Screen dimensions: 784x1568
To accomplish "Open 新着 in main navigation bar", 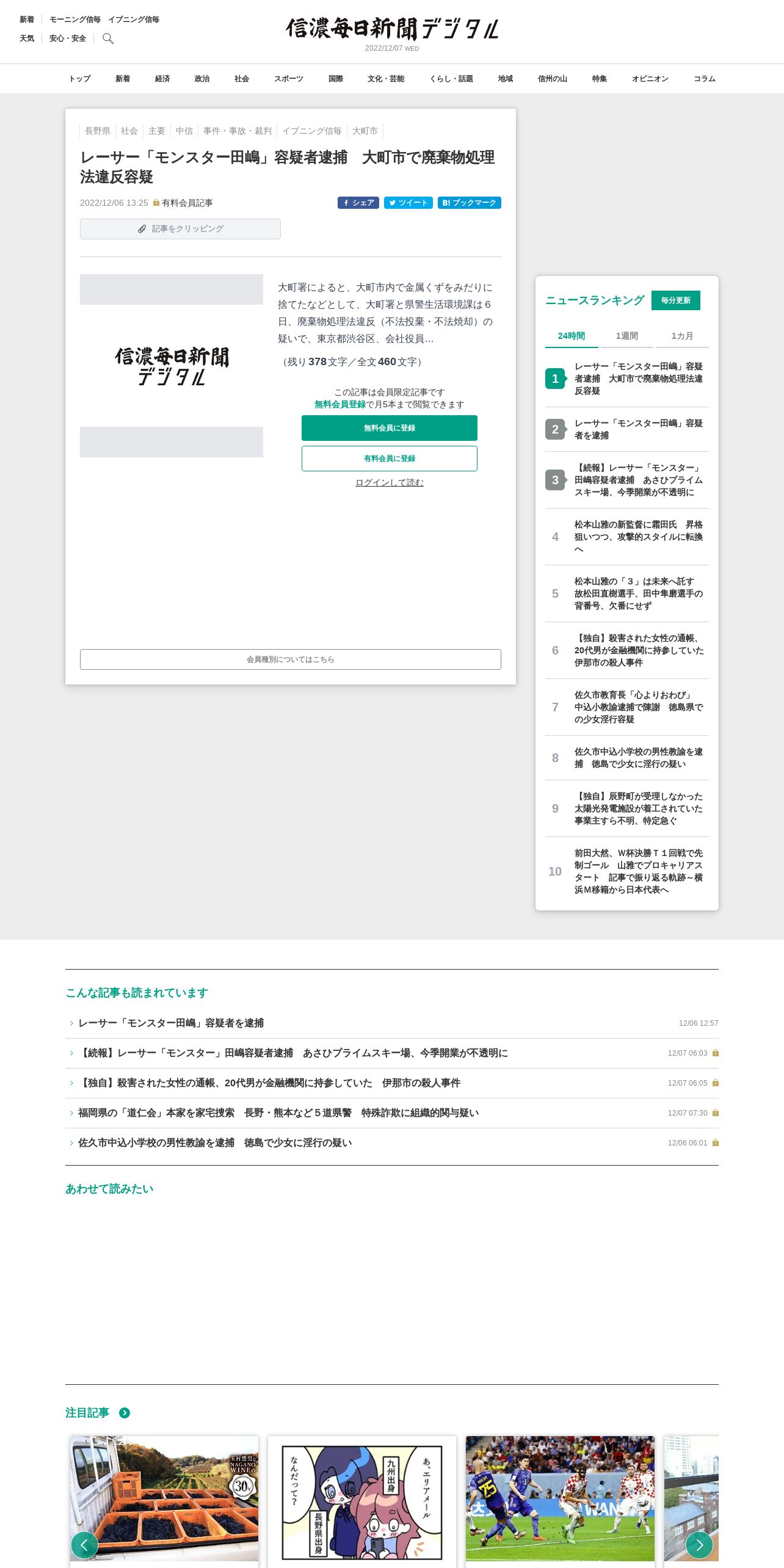I will click(x=123, y=79).
